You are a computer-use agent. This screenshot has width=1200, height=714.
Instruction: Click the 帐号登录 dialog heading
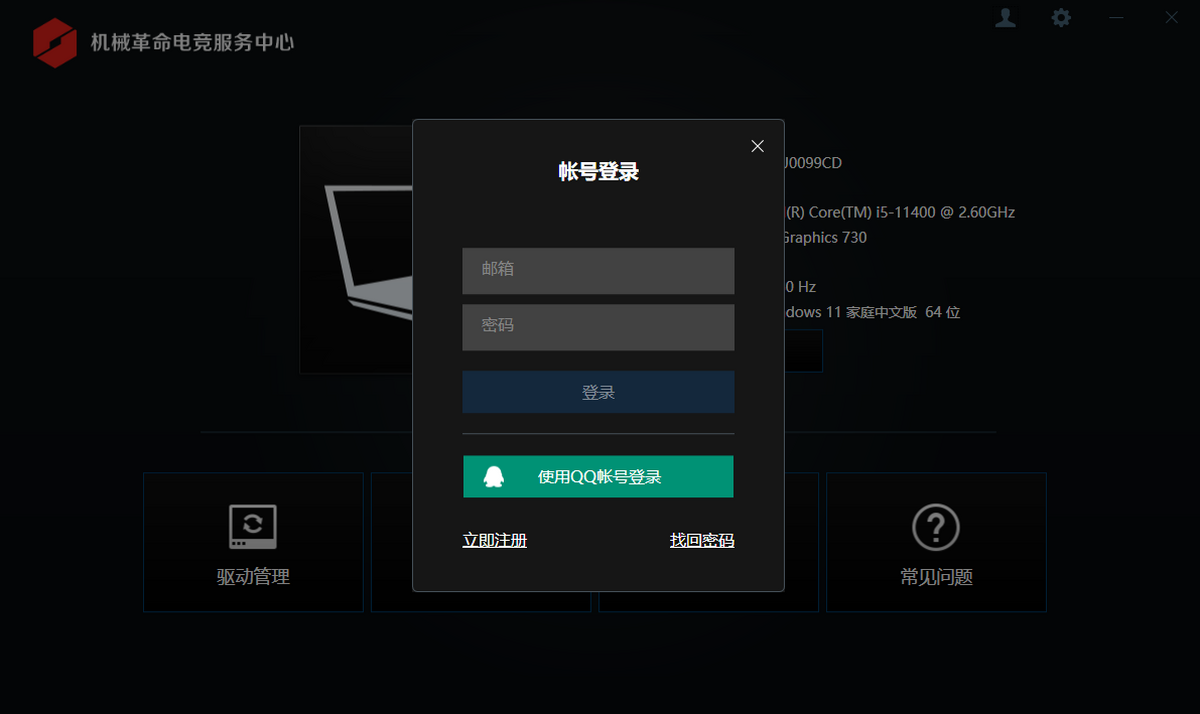tap(598, 172)
